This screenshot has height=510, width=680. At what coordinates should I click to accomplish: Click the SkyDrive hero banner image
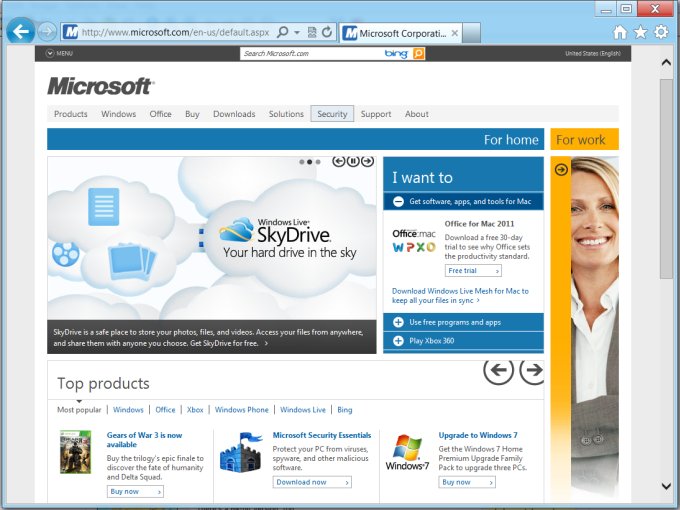212,239
